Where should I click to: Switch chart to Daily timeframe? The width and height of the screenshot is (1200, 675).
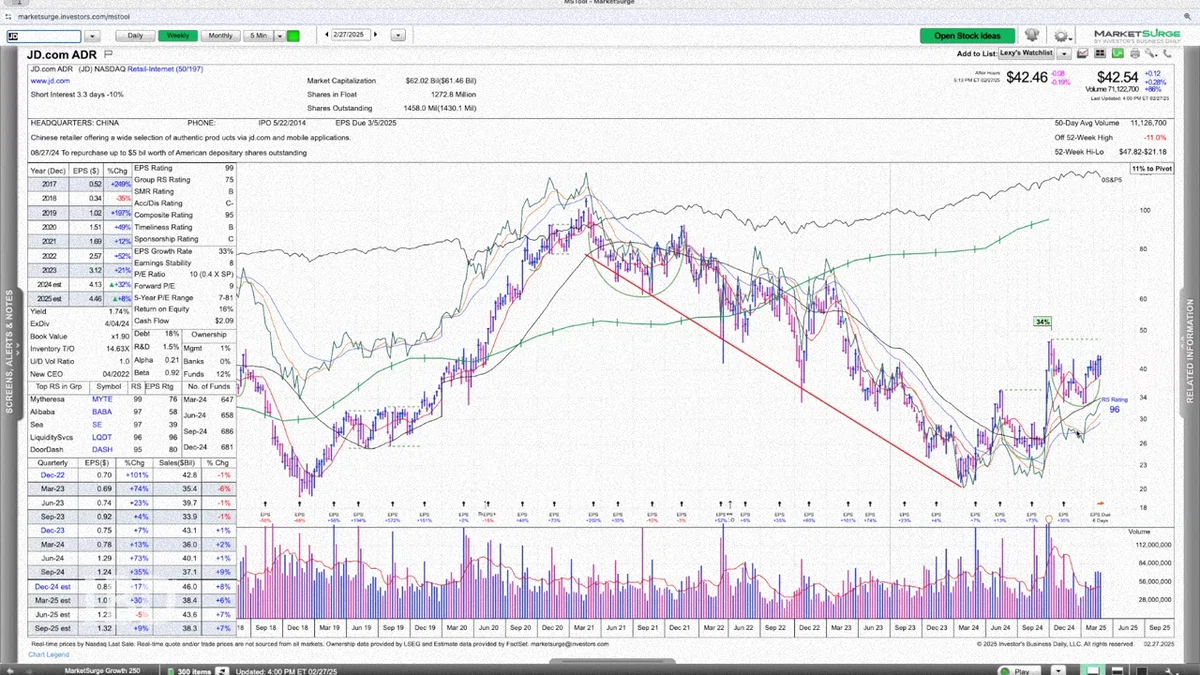click(x=135, y=35)
